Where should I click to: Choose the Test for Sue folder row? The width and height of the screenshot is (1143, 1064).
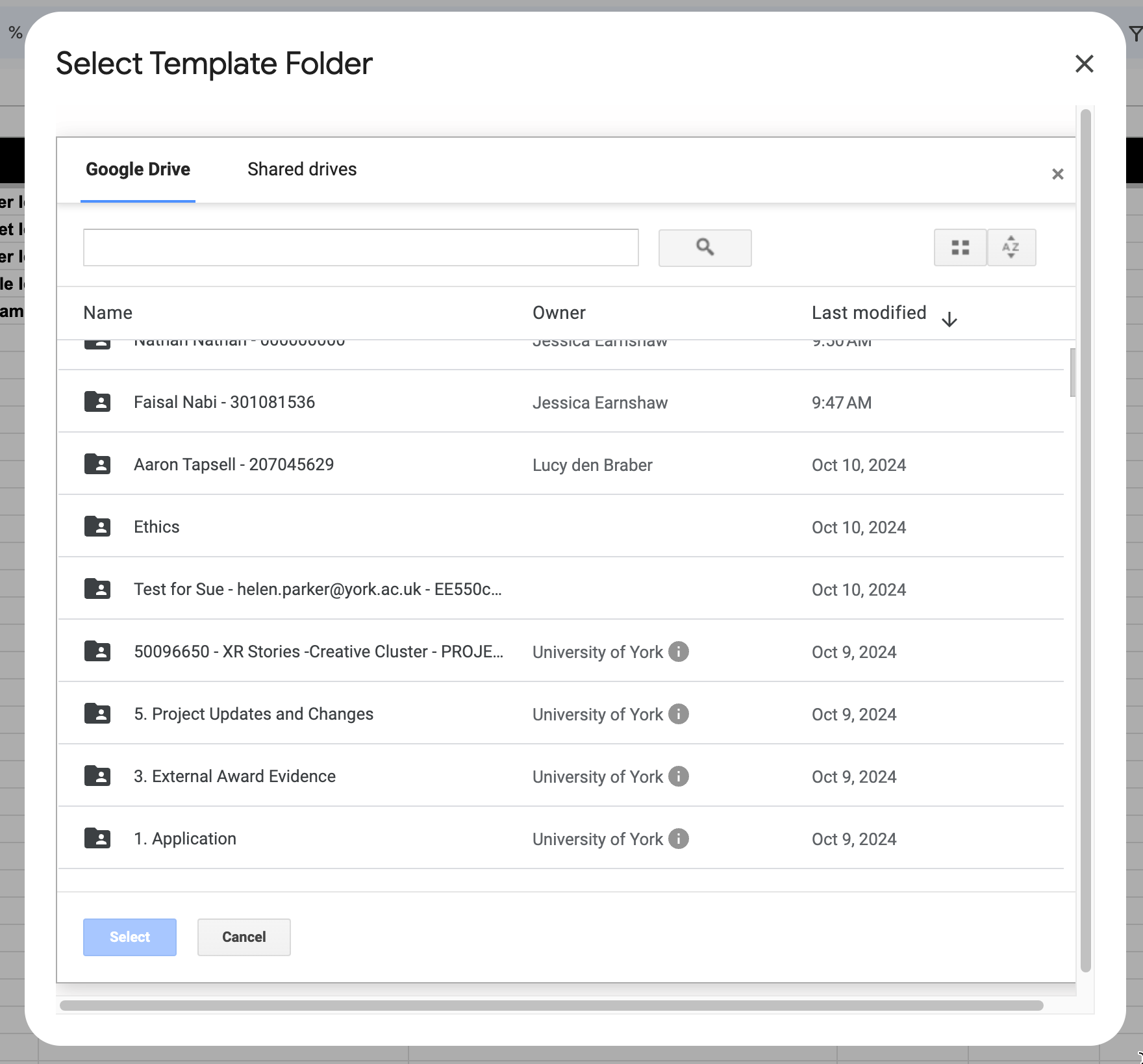[317, 589]
